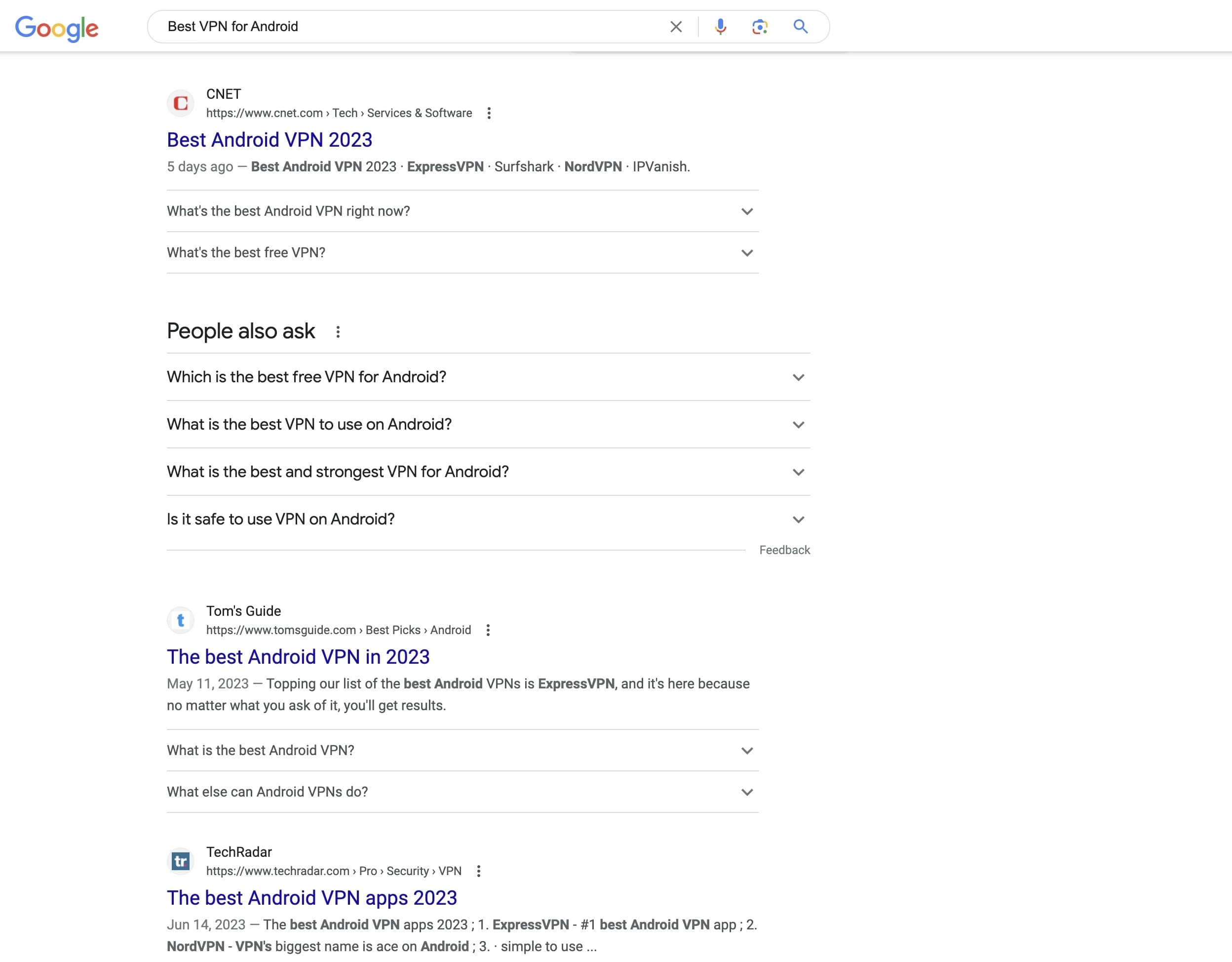Open the three-dot menu on the CNET result
Image resolution: width=1232 pixels, height=962 pixels.
click(489, 113)
